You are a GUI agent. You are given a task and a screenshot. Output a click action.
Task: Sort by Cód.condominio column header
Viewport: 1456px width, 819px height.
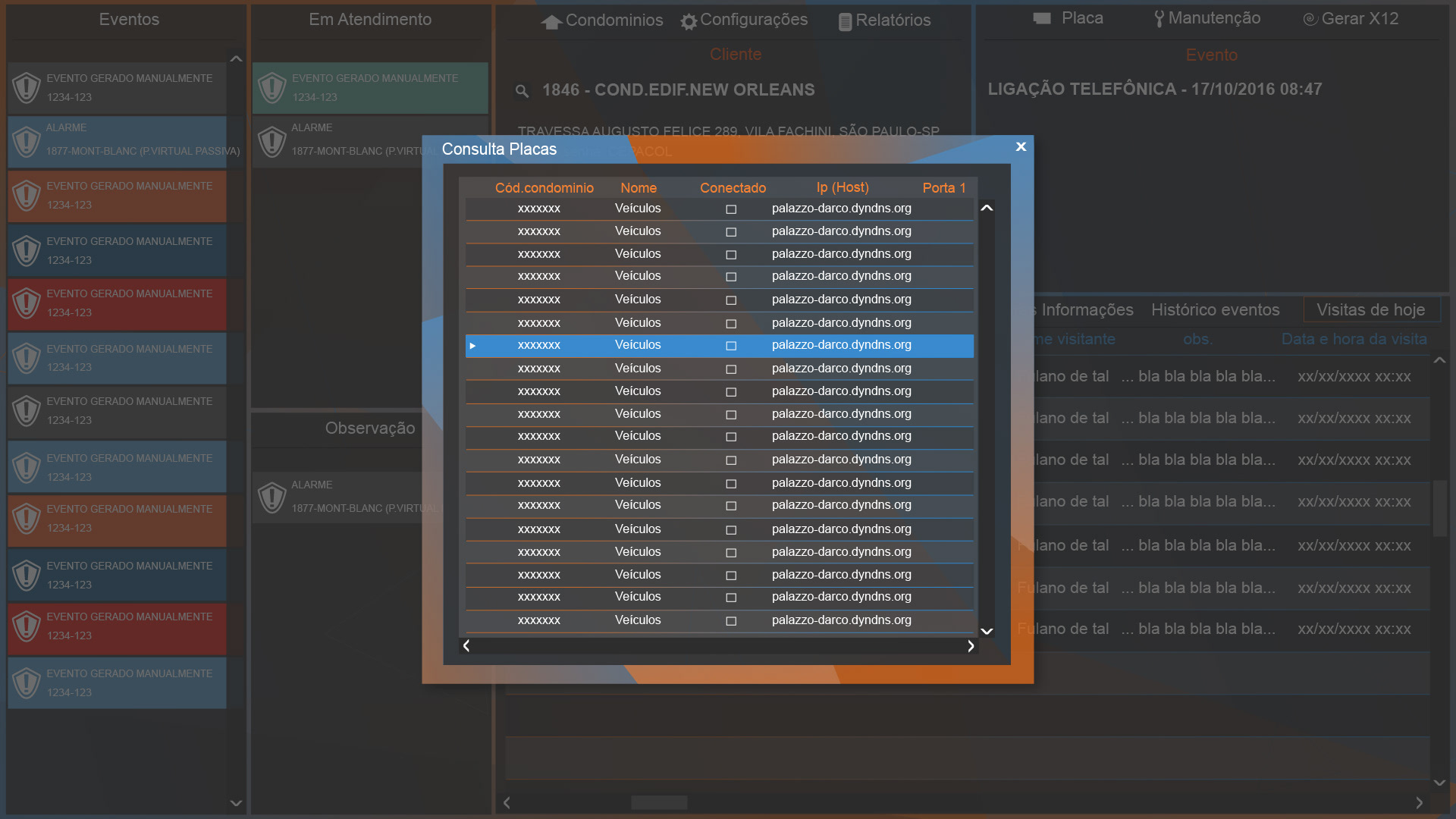coord(544,188)
